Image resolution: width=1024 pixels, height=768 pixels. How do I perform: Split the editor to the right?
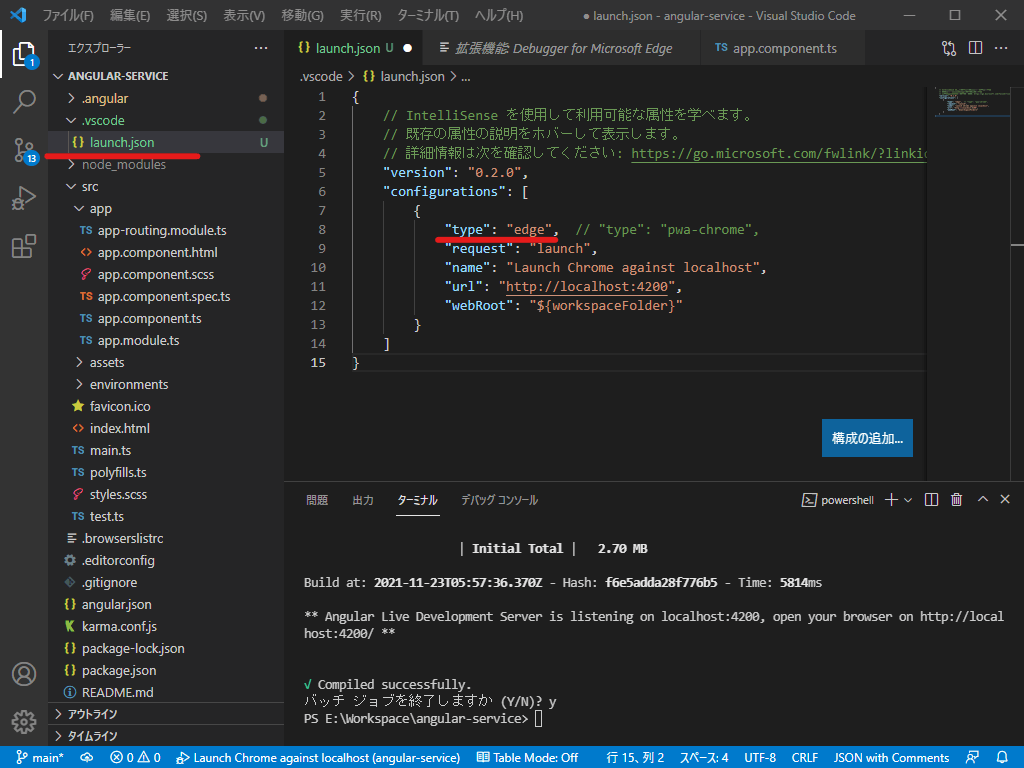click(975, 48)
